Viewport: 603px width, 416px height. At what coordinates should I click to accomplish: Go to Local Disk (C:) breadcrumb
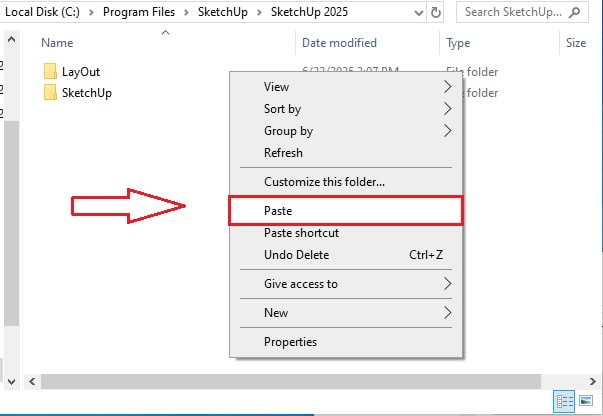[42, 12]
